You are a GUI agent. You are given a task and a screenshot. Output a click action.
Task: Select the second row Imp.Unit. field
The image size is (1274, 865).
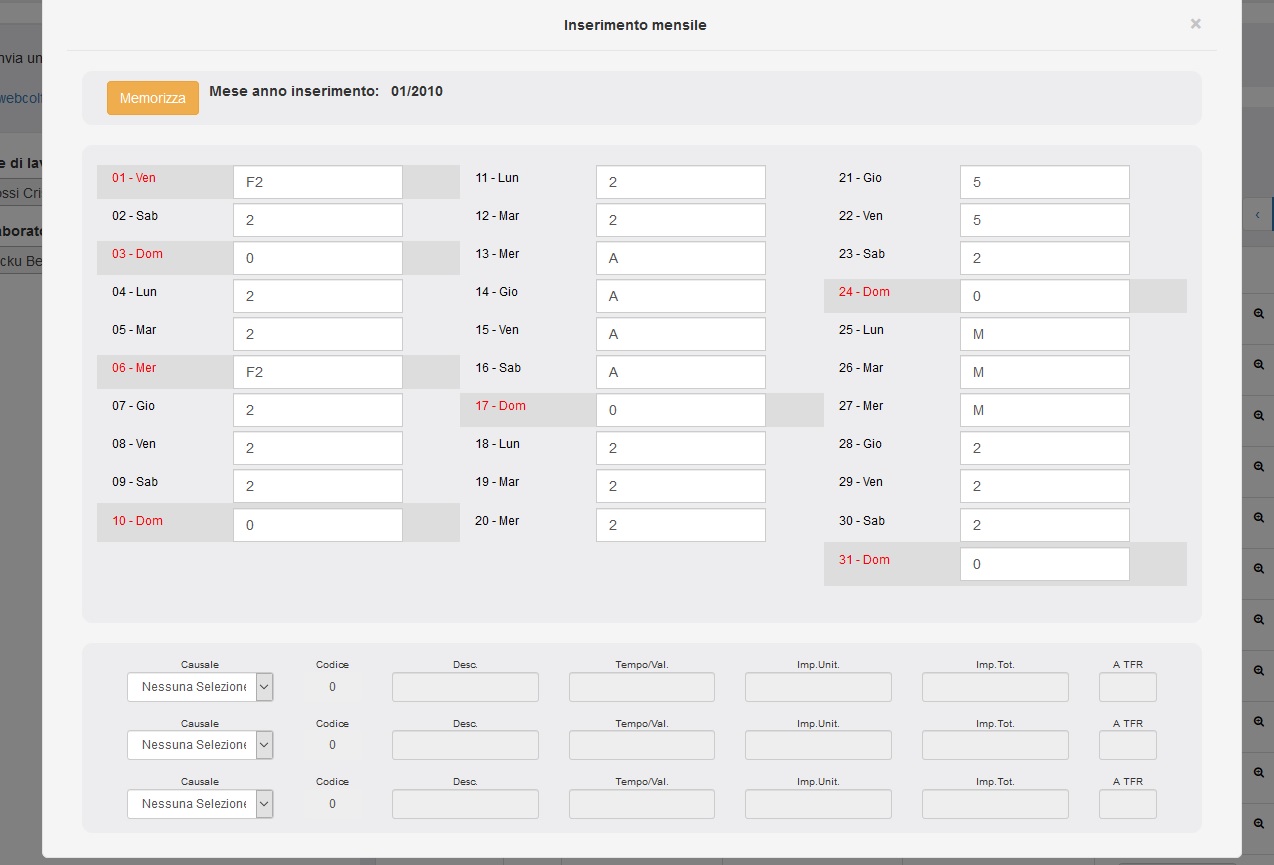pyautogui.click(x=818, y=745)
